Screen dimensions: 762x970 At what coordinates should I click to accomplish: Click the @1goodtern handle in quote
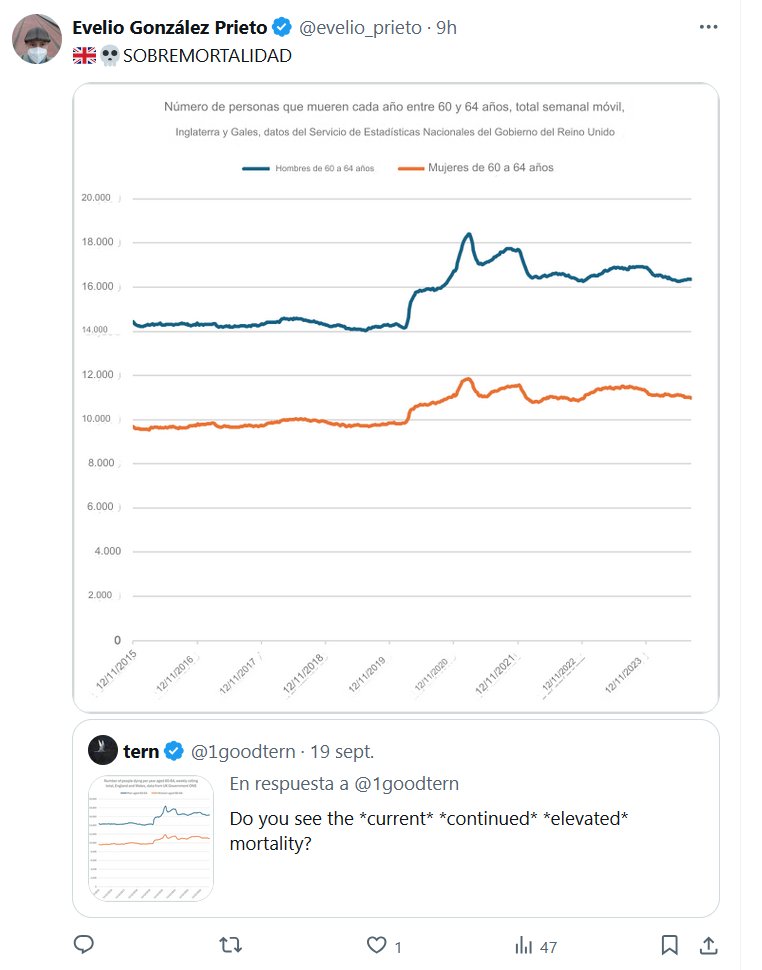pos(244,751)
